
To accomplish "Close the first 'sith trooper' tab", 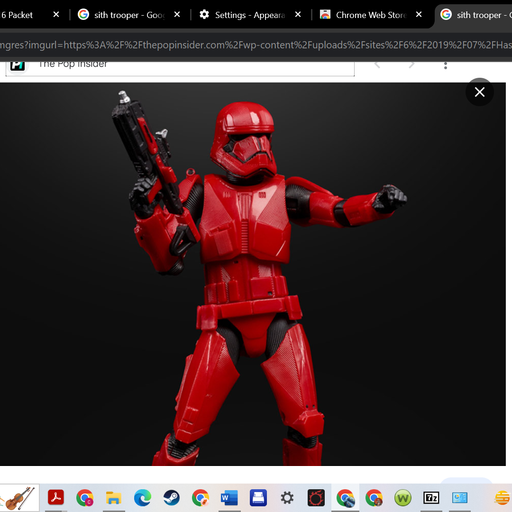I will (177, 15).
